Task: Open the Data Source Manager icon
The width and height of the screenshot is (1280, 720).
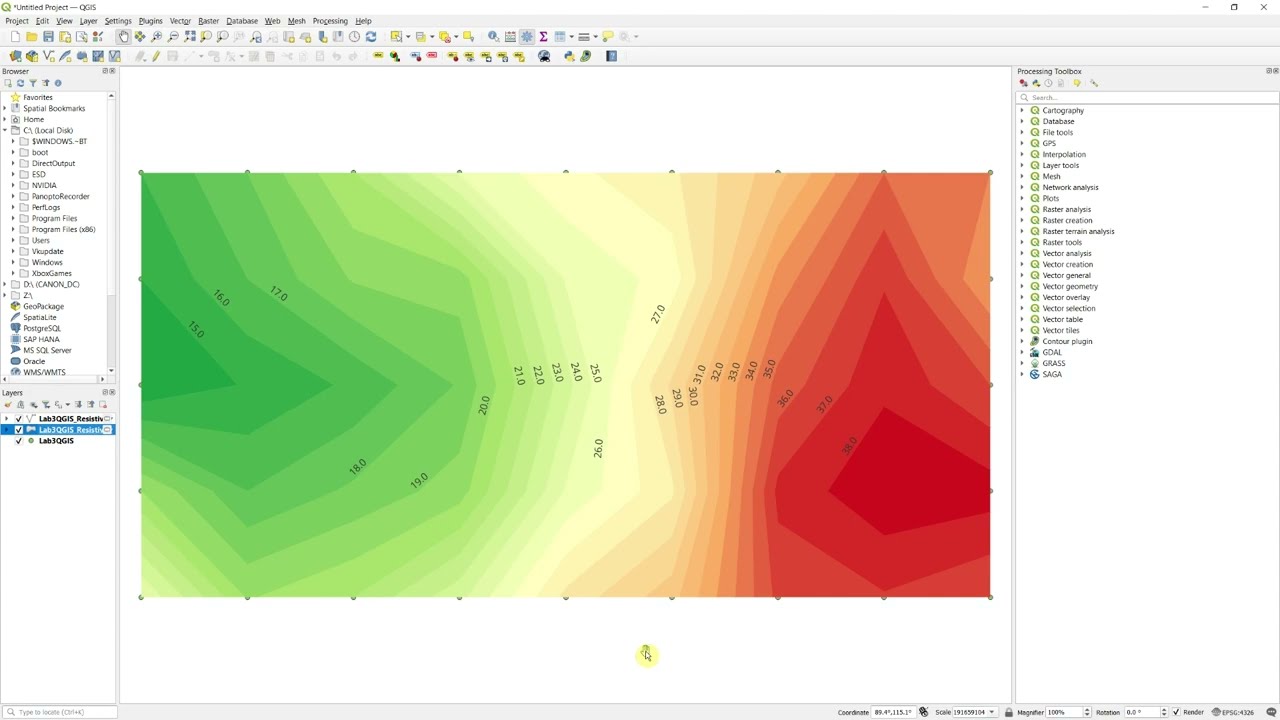Action: pyautogui.click(x=15, y=56)
